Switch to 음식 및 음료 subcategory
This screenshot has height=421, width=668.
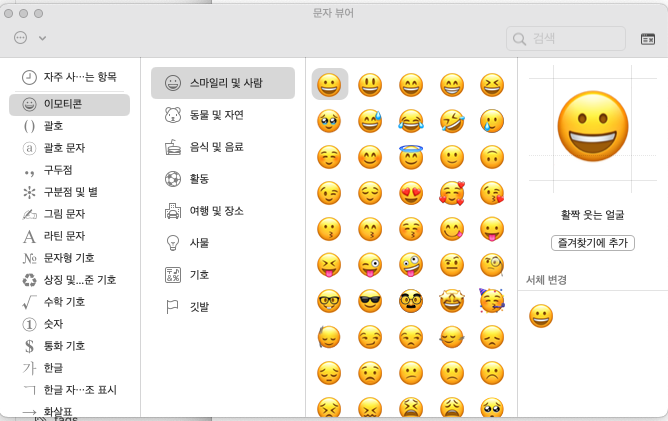pyautogui.click(x=223, y=147)
